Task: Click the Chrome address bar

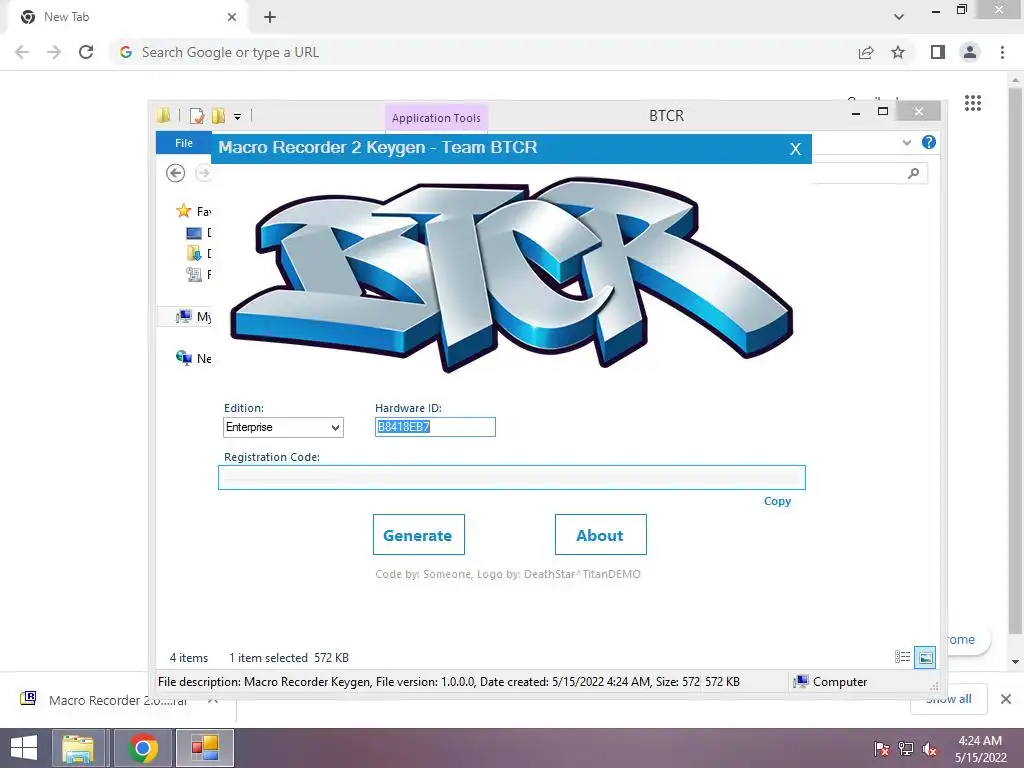Action: click(x=483, y=52)
